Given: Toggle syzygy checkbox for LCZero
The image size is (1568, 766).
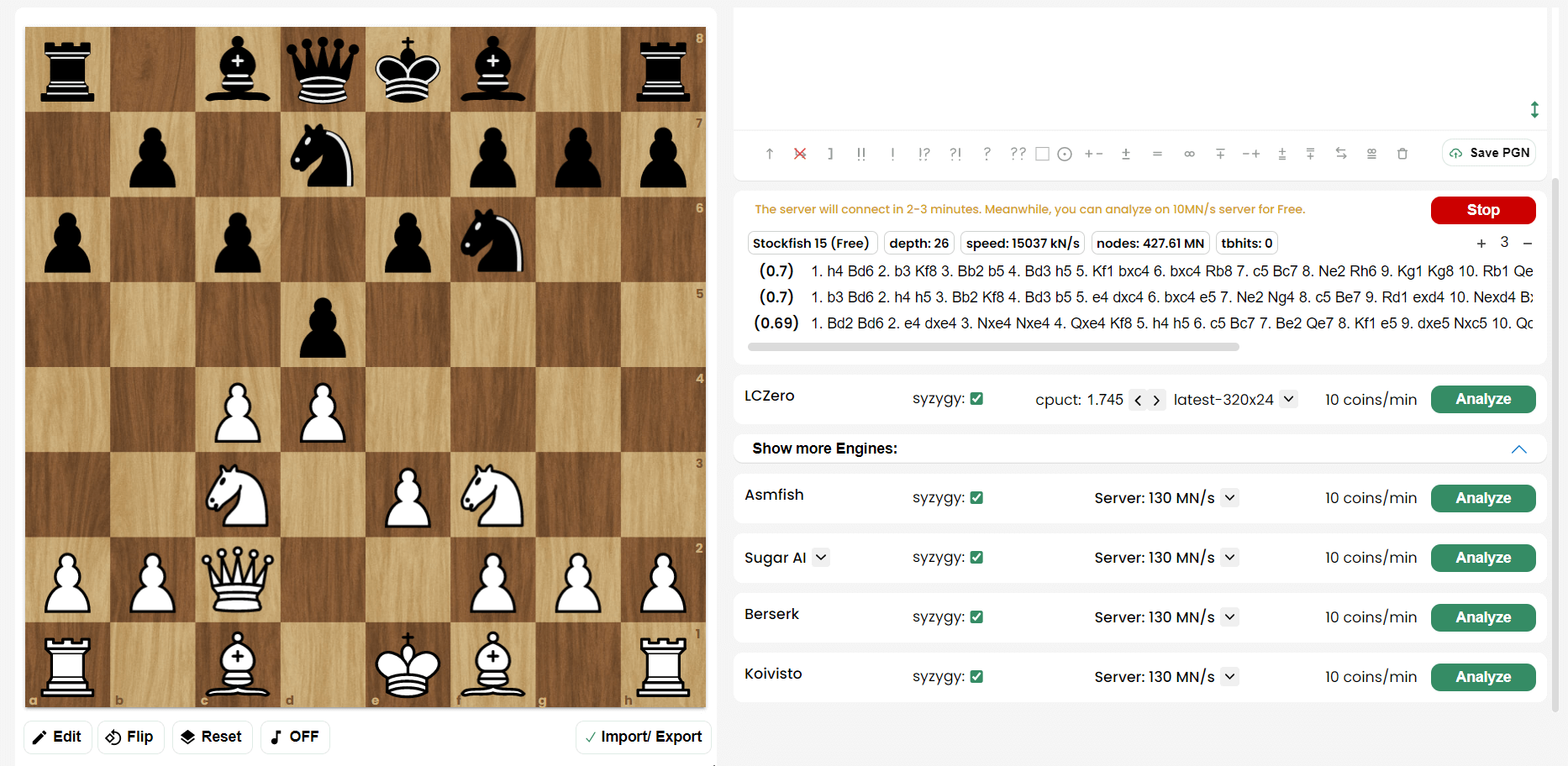Looking at the screenshot, I should point(976,398).
